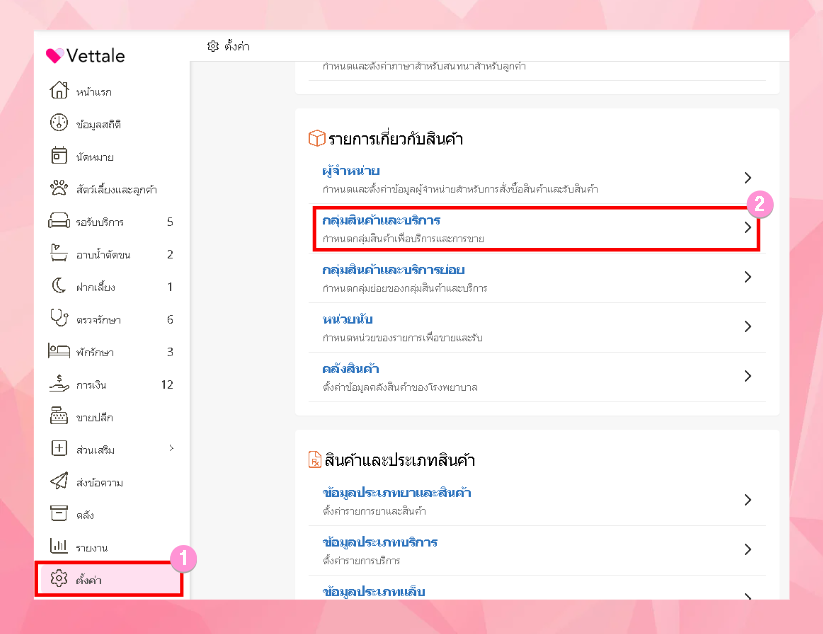This screenshot has height=634, width=823.
Task: Click the Vettale heart logo
Action: (54, 56)
